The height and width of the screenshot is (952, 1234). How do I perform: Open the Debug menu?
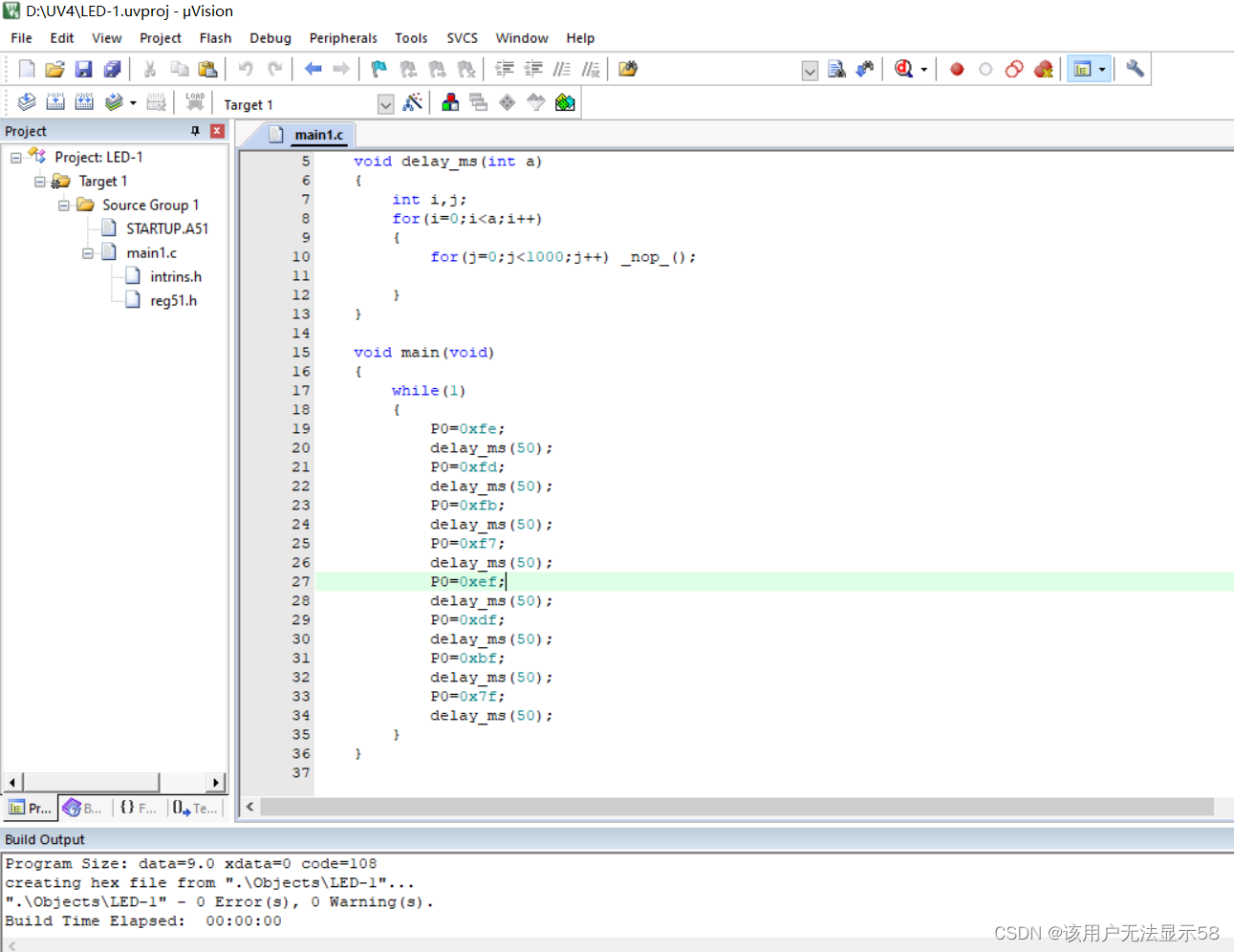[271, 38]
